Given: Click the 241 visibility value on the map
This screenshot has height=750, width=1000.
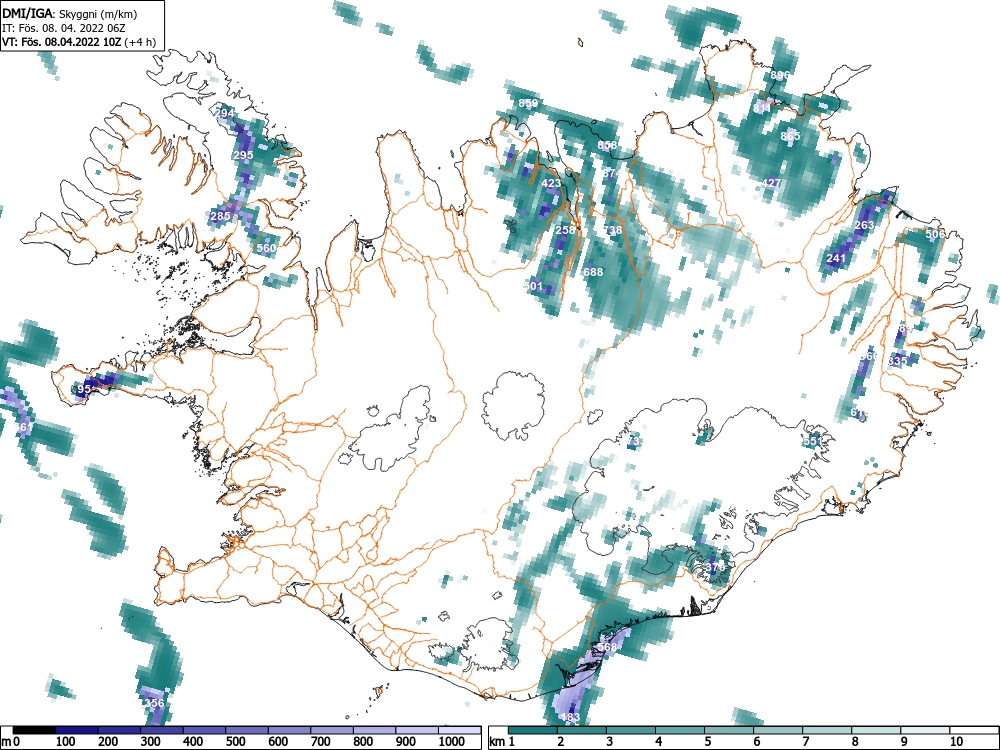Looking at the screenshot, I should [x=836, y=258].
